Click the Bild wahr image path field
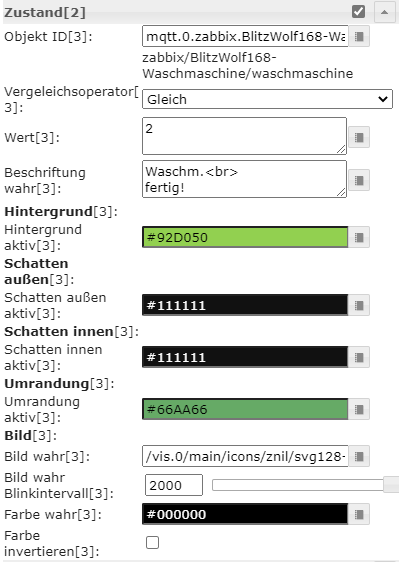Screen dimensions: 416x562 [x=245, y=456]
